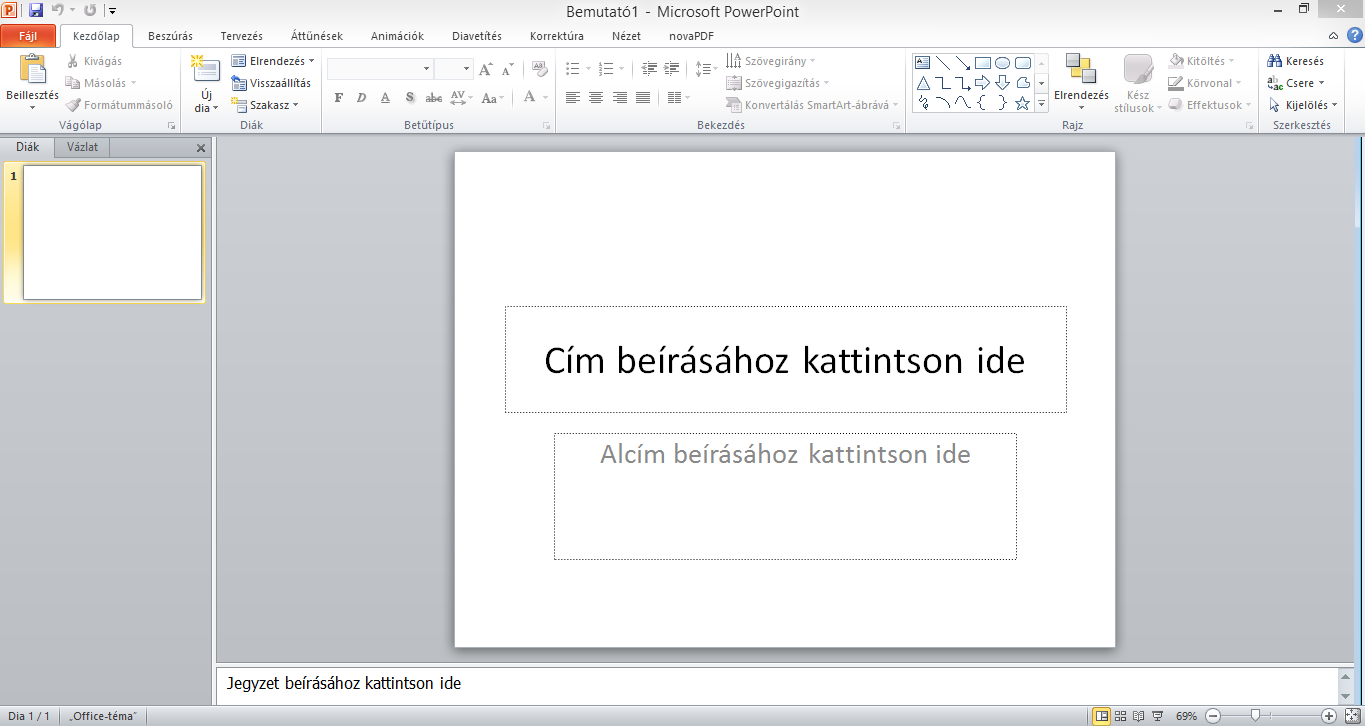Open the Beszúrás ribbon tab
Screen dimensions: 1365x726
pos(170,36)
